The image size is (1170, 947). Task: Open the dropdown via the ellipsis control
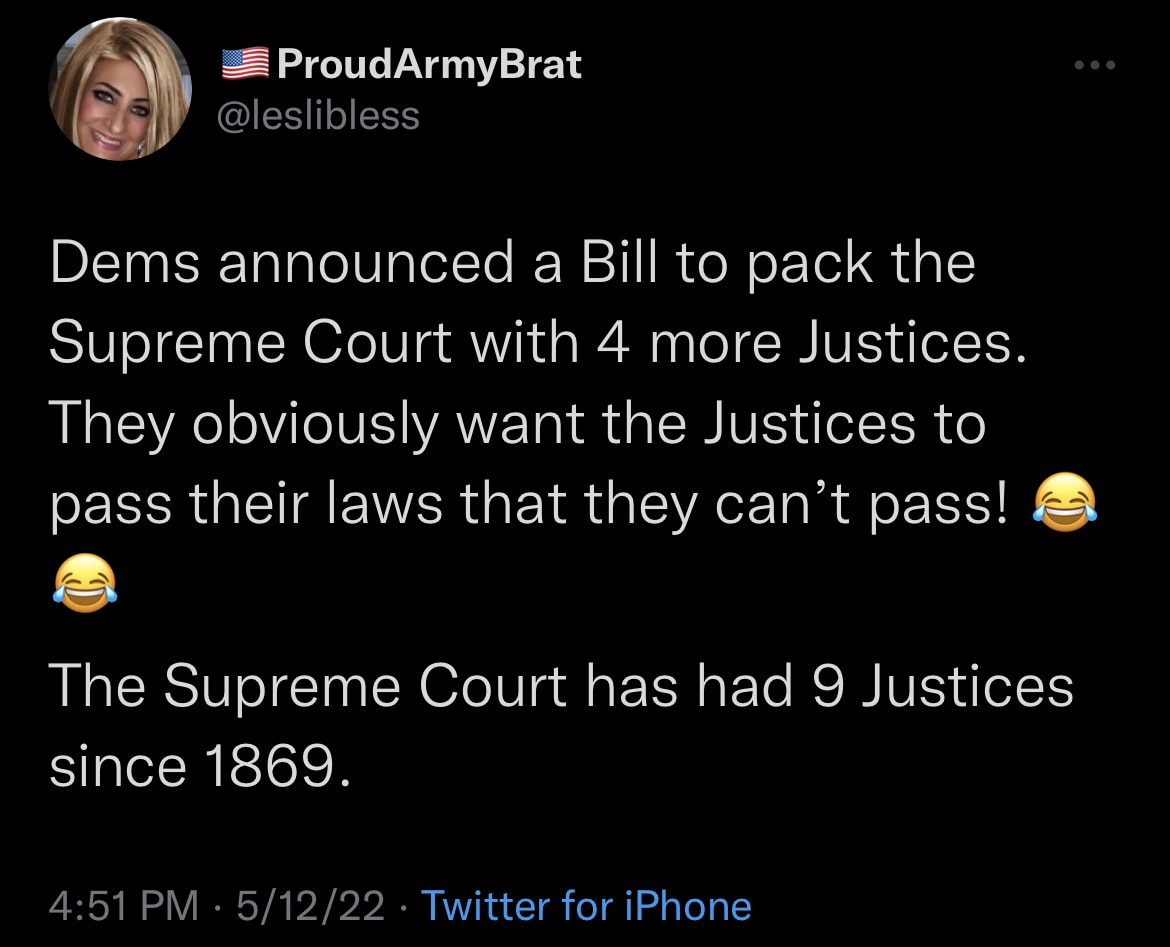pos(1096,64)
